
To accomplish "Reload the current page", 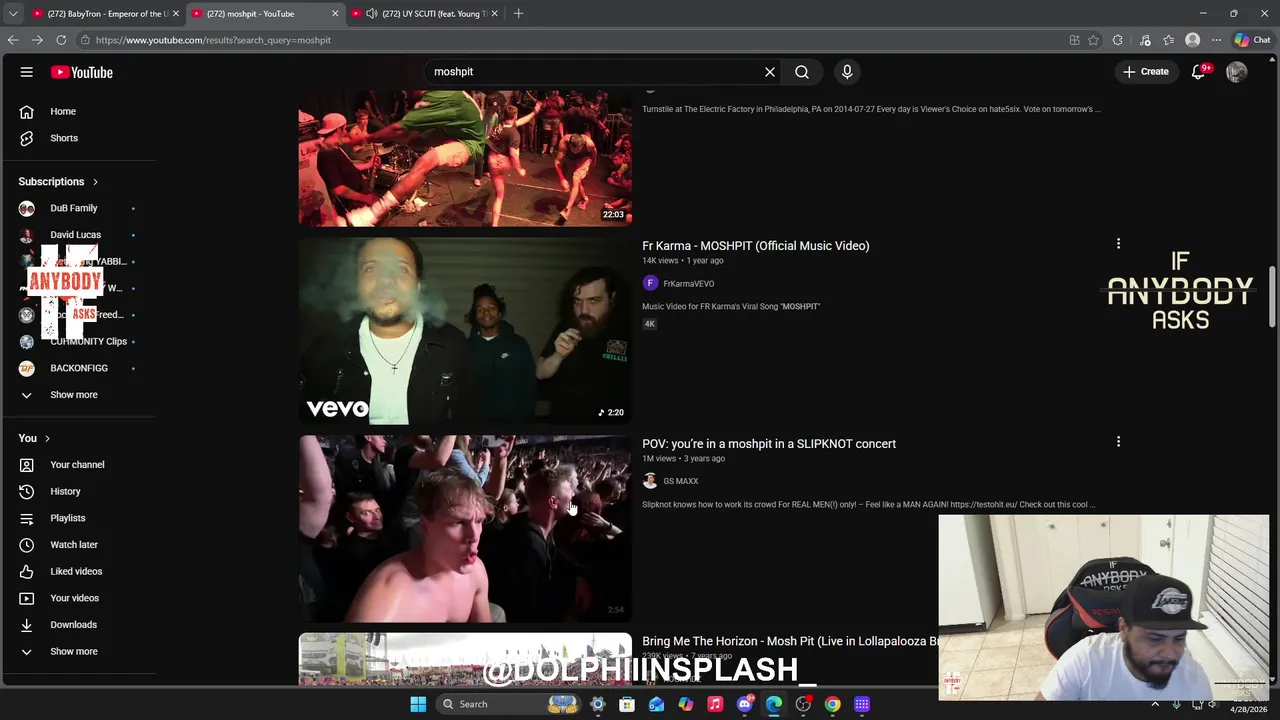I will click(x=61, y=40).
